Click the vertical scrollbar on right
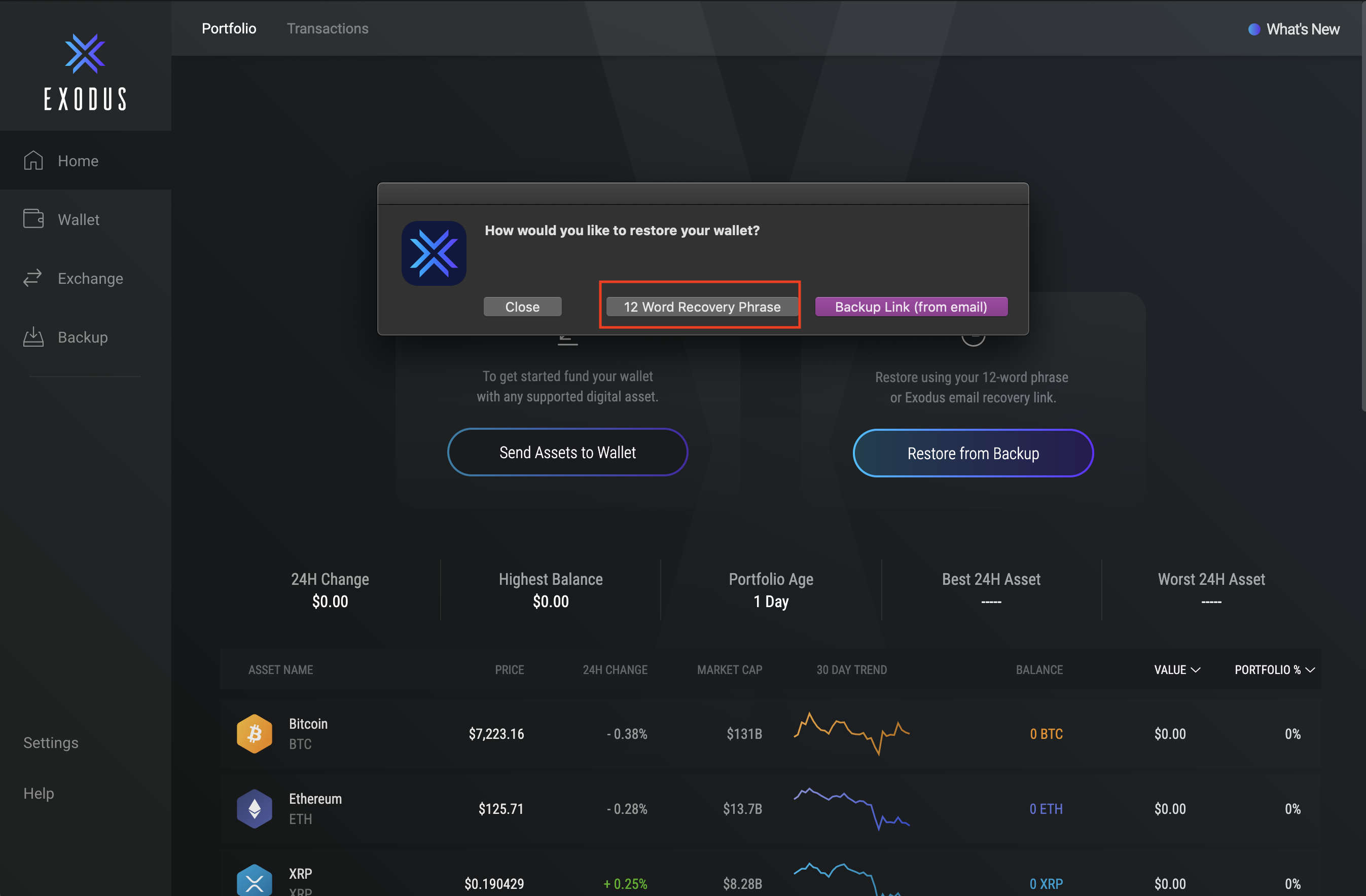The width and height of the screenshot is (1366, 896). [1363, 206]
